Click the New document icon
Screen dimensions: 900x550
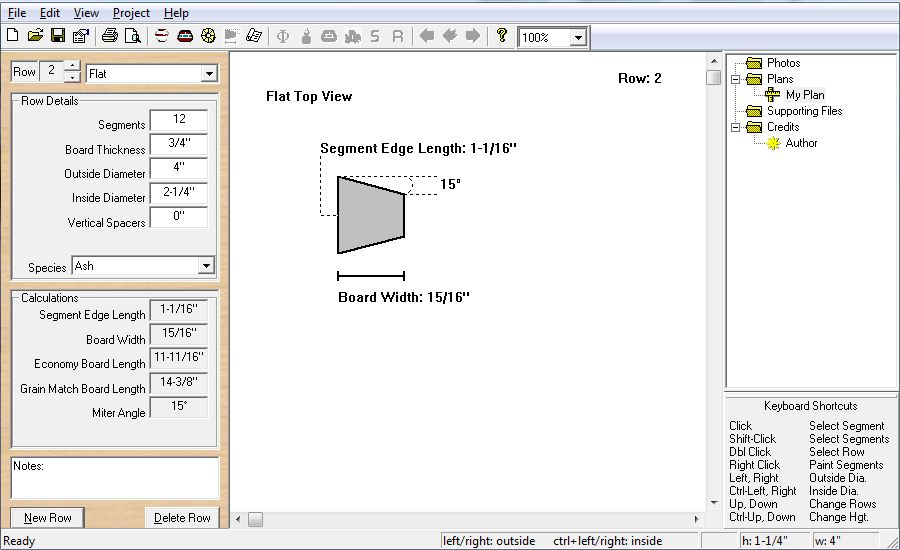tap(13, 37)
